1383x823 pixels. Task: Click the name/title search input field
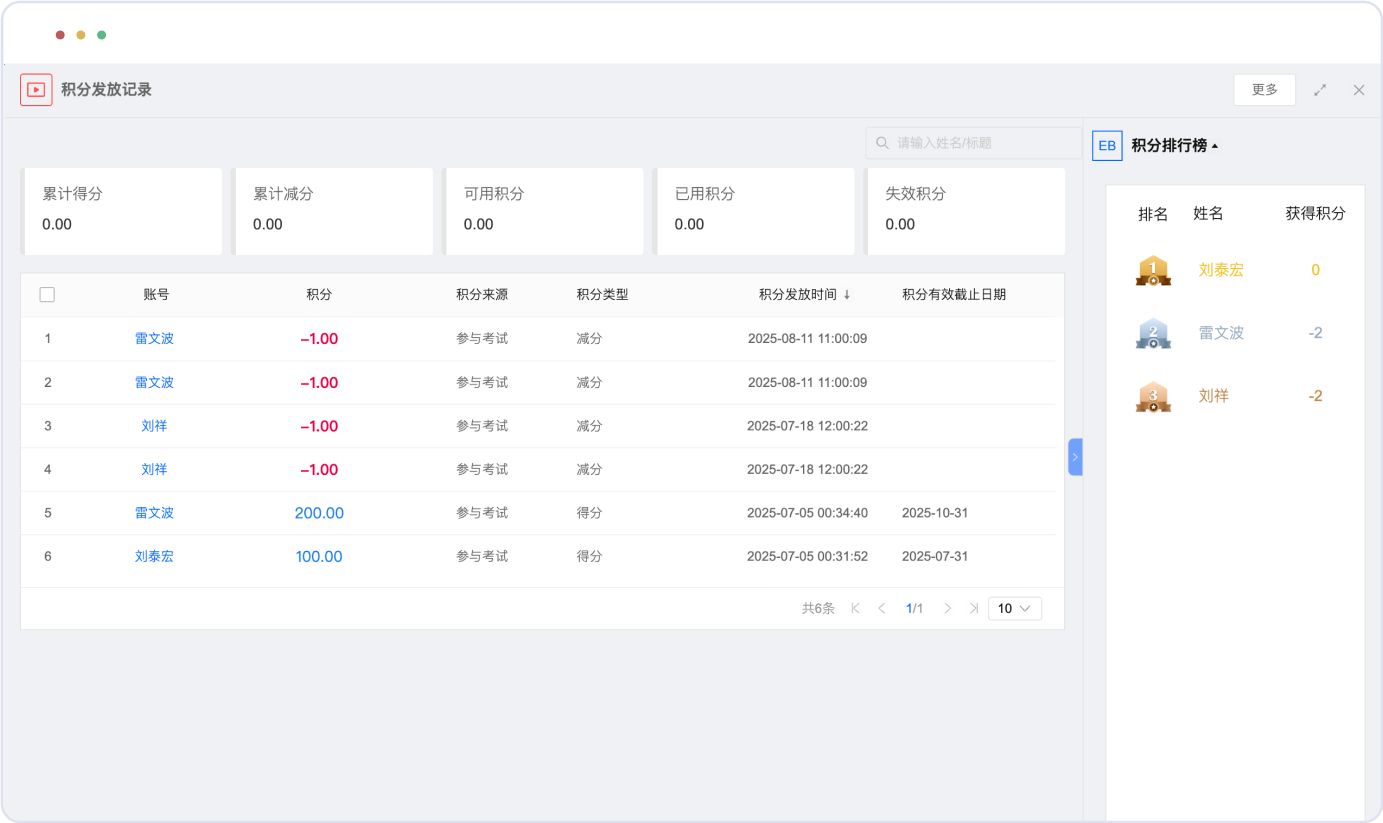983,143
